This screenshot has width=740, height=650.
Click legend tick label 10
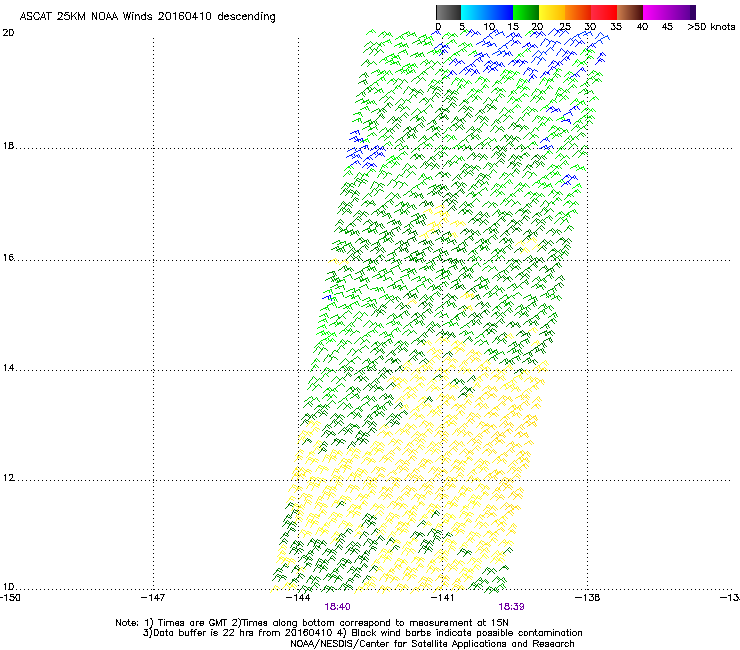[x=489, y=27]
